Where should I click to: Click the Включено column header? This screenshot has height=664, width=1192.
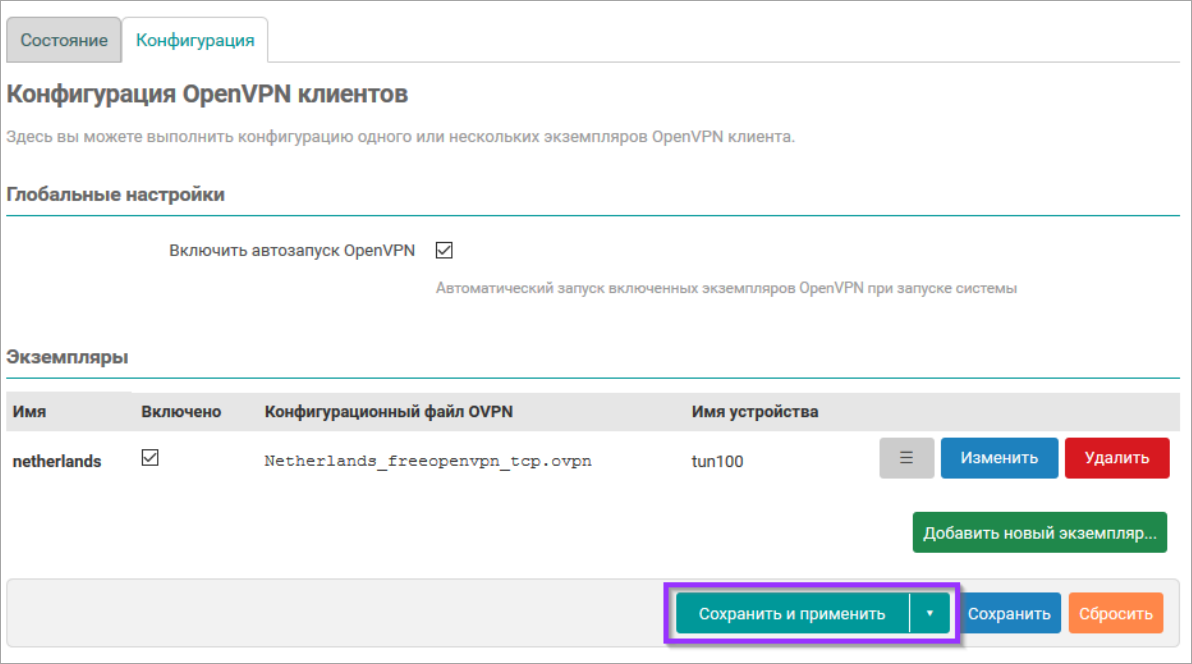(x=181, y=411)
